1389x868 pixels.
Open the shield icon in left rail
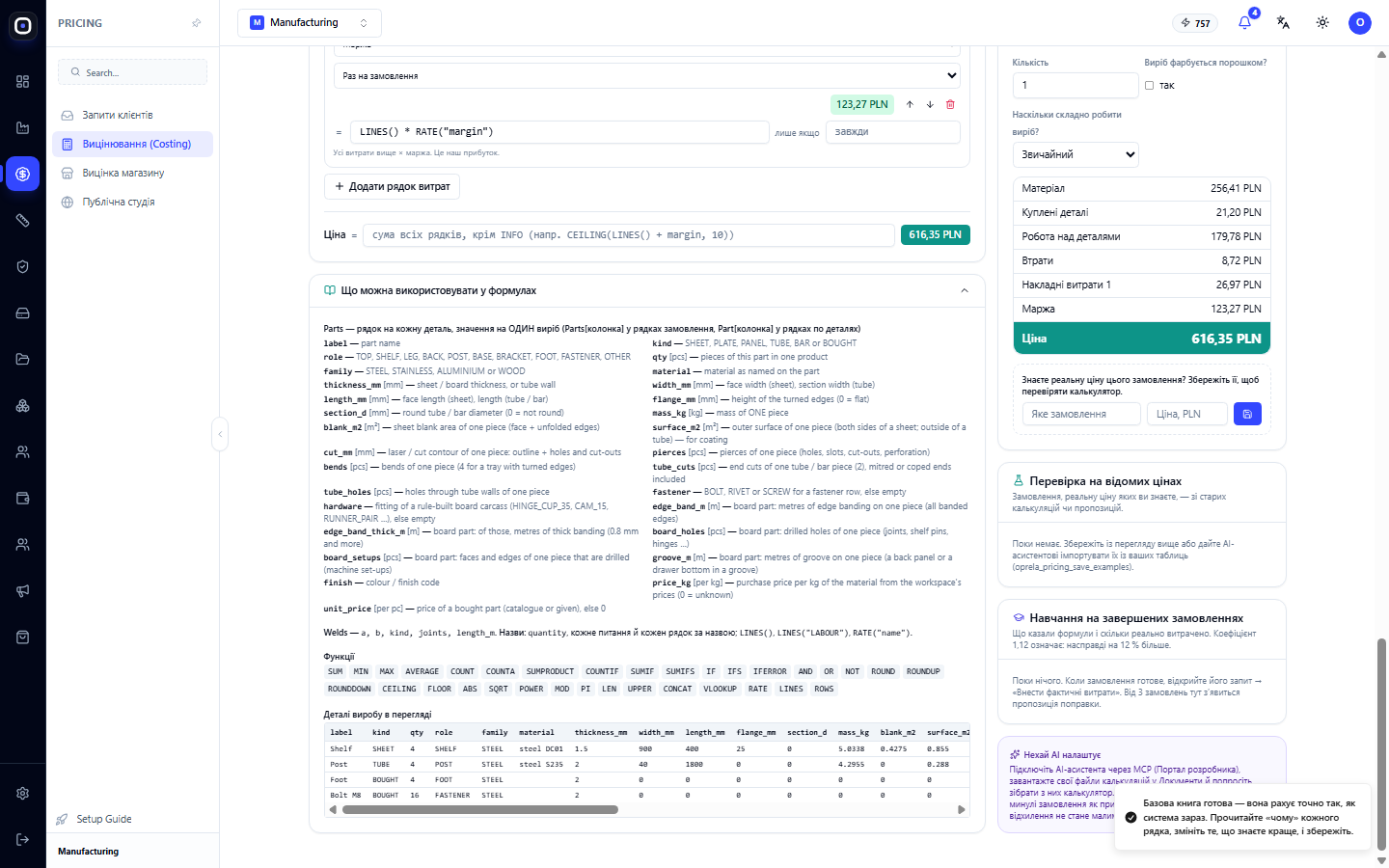pos(23,267)
